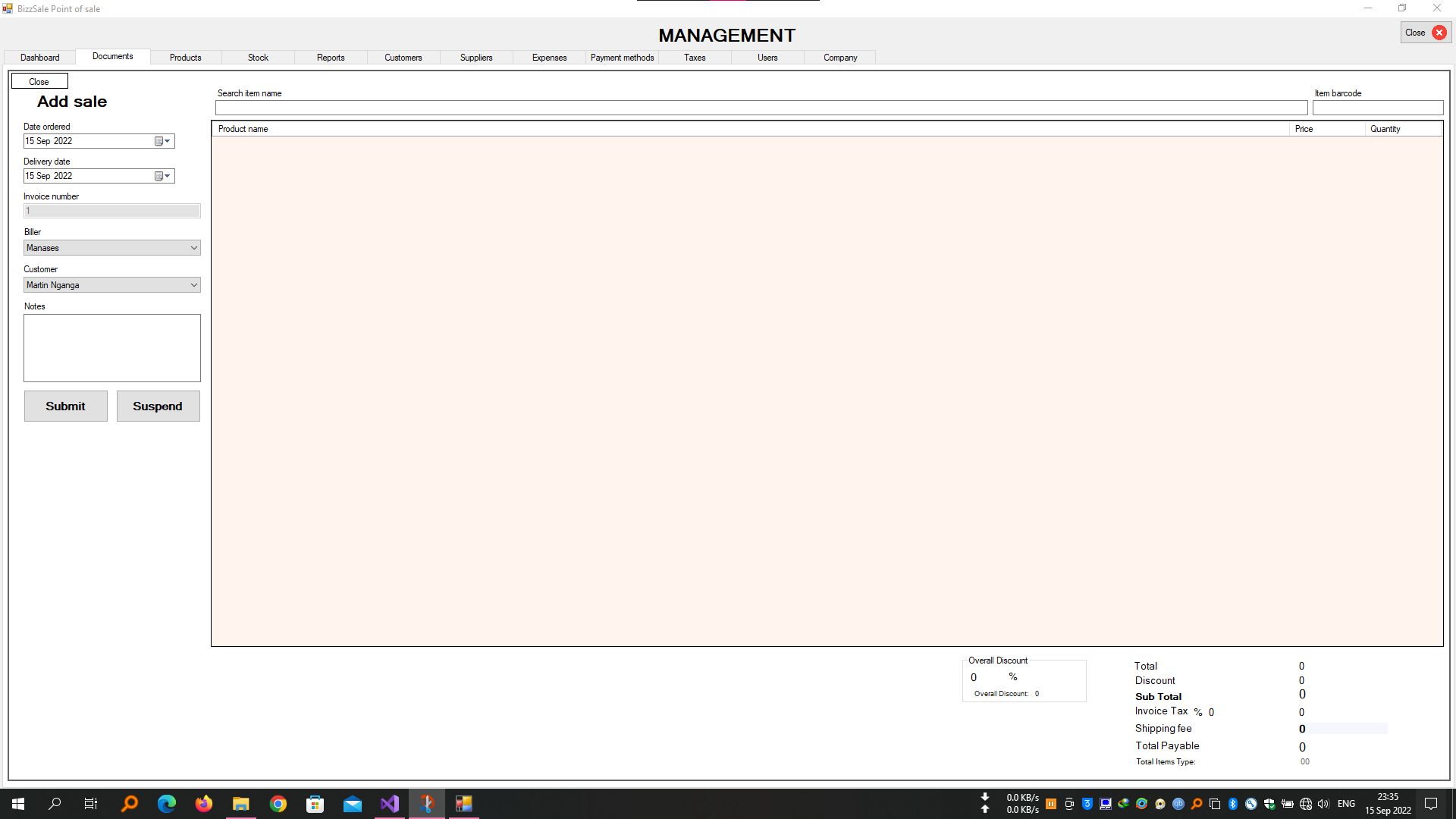1456x819 pixels.
Task: Open File Explorer from the taskbar
Action: [x=240, y=804]
